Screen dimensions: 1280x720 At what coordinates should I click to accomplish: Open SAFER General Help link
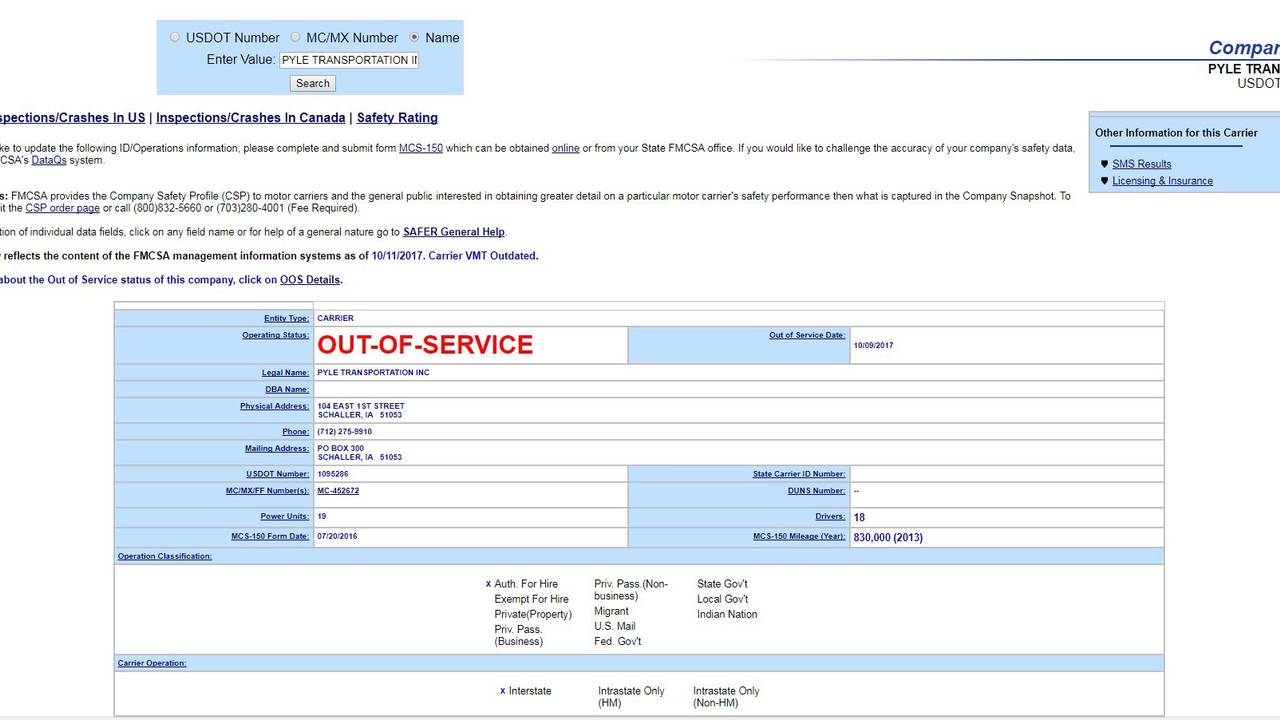(x=454, y=232)
